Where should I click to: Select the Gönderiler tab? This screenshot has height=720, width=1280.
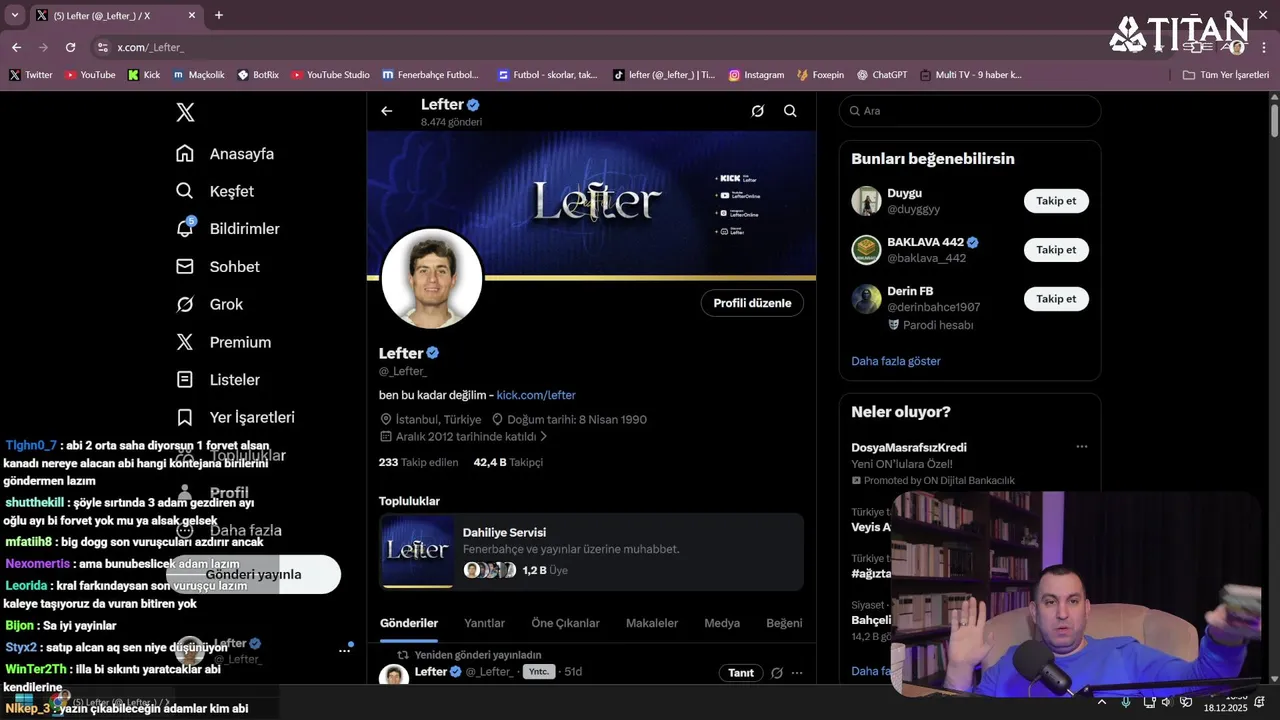(409, 623)
